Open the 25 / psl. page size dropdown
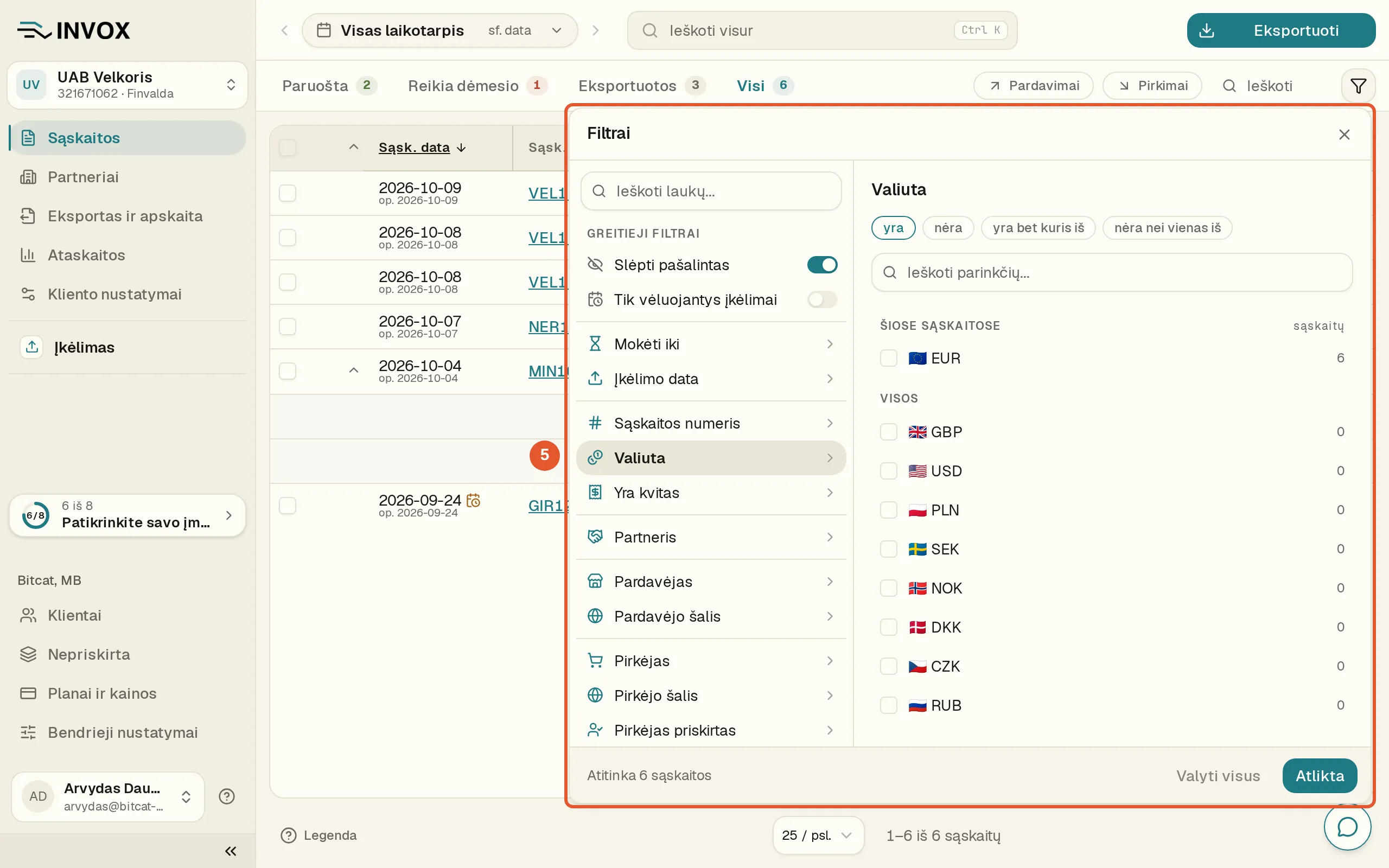1389x868 pixels. click(x=818, y=835)
